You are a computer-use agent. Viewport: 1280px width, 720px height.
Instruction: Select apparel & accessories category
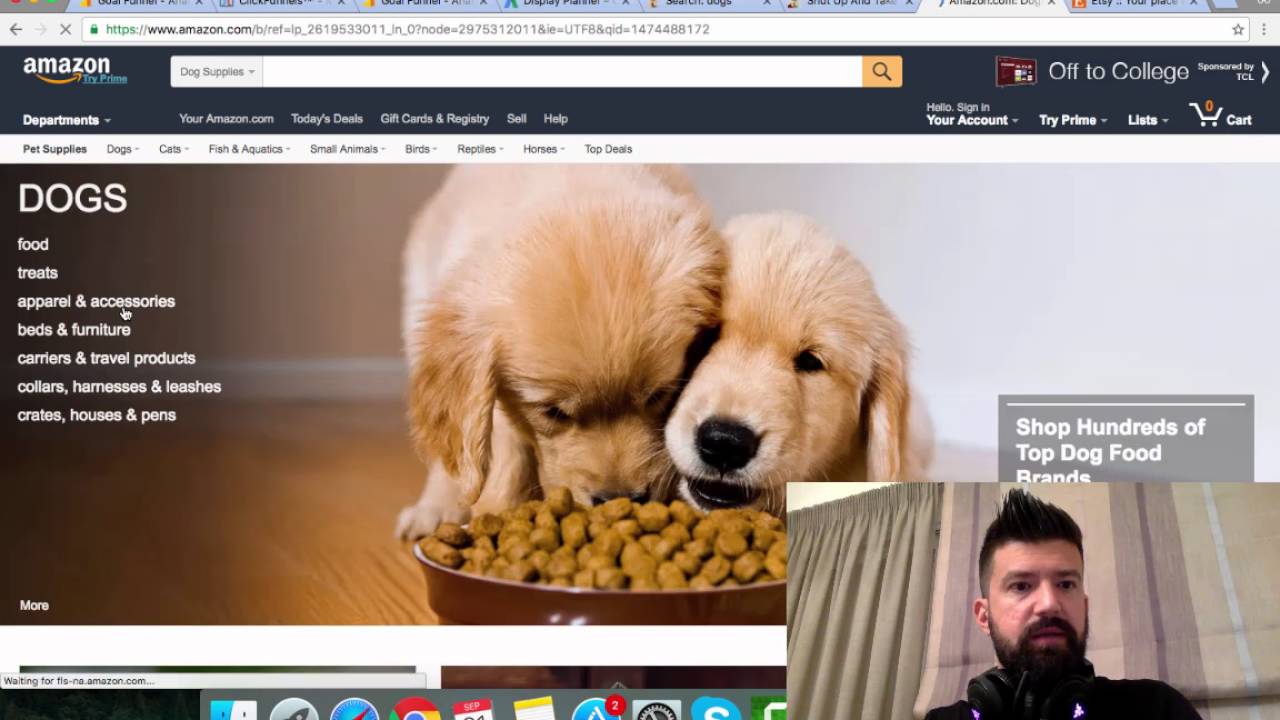(x=96, y=301)
